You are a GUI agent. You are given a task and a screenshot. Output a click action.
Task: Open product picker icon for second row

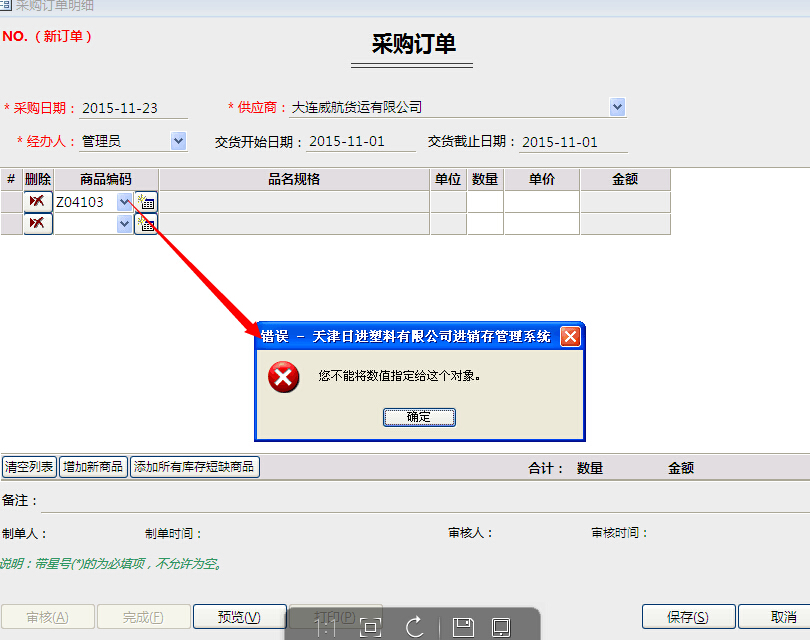click(x=146, y=224)
